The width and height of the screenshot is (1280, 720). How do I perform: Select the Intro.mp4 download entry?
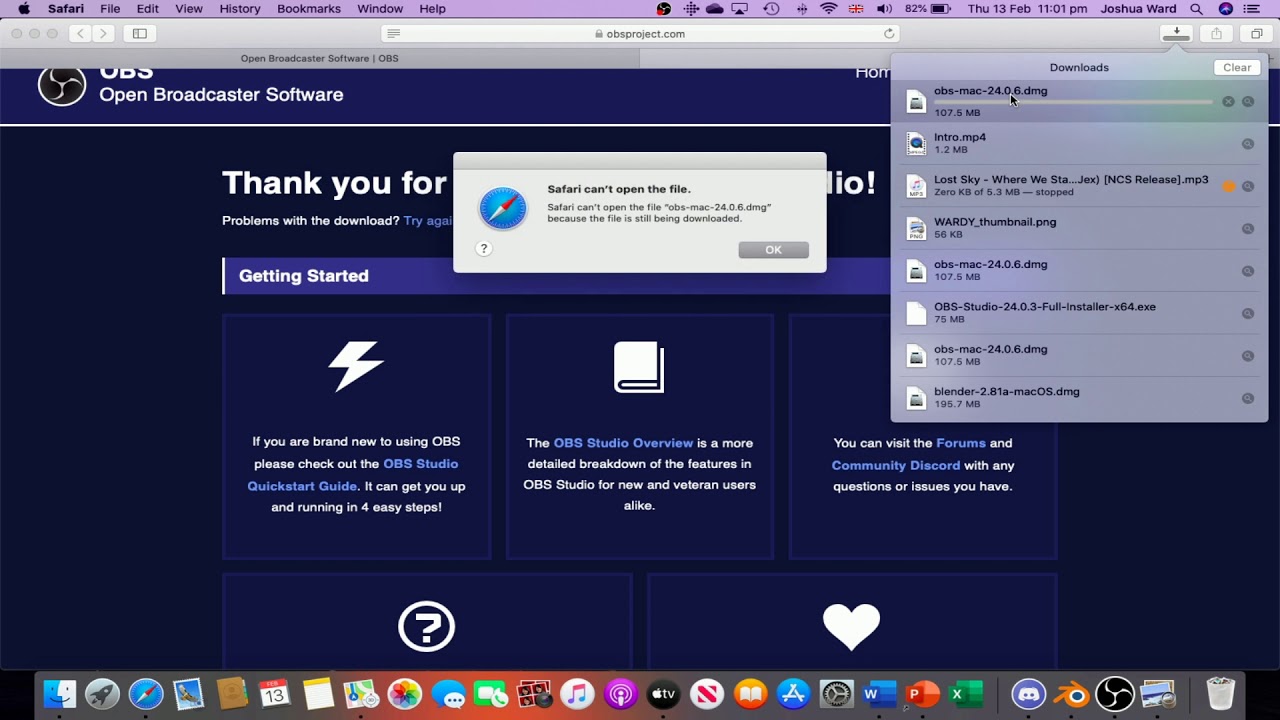(x=1079, y=143)
